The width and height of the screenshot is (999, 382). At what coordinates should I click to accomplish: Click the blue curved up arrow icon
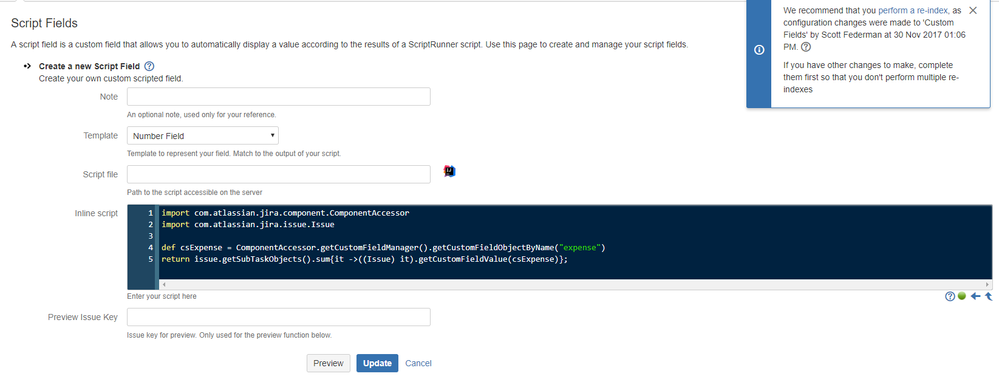pyautogui.click(x=988, y=296)
